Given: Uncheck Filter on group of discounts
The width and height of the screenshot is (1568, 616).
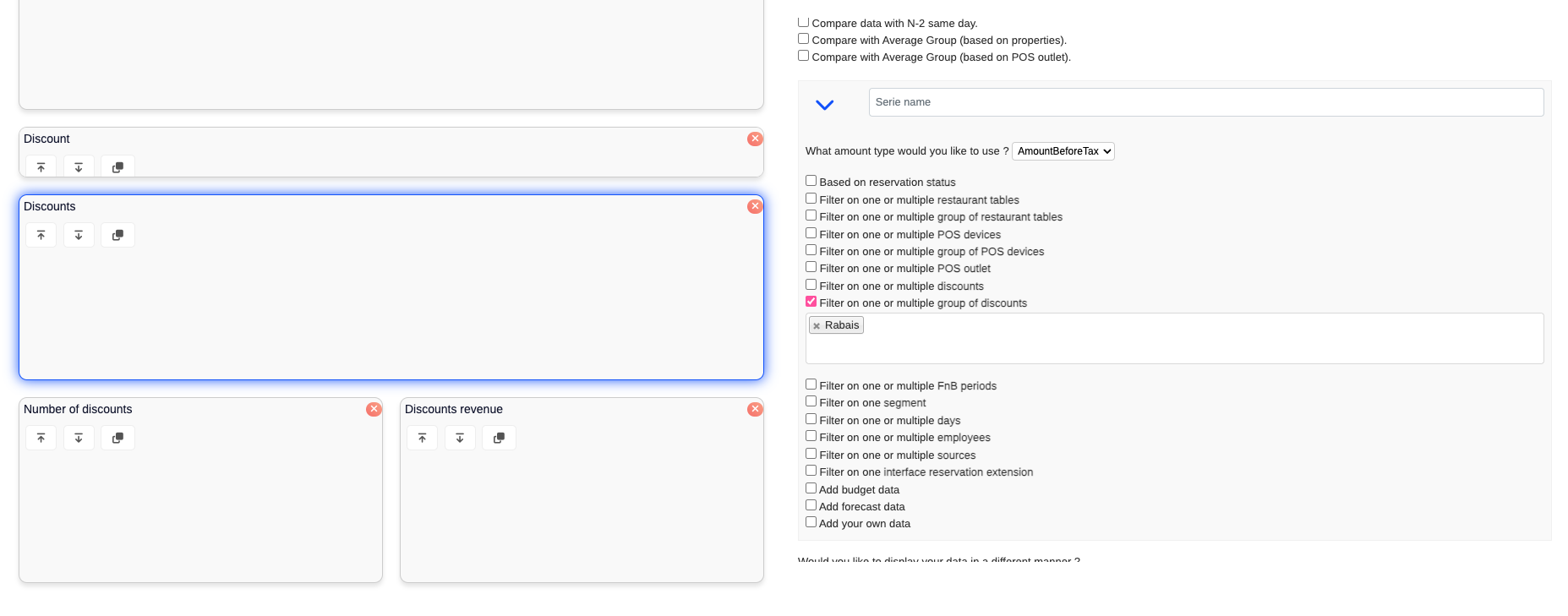Looking at the screenshot, I should (x=811, y=302).
